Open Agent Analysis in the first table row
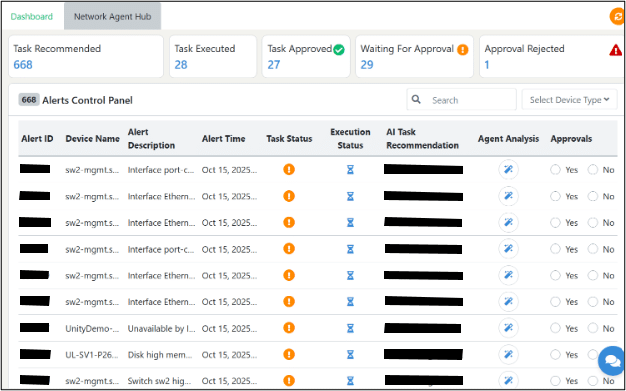The width and height of the screenshot is (626, 391). 508,170
